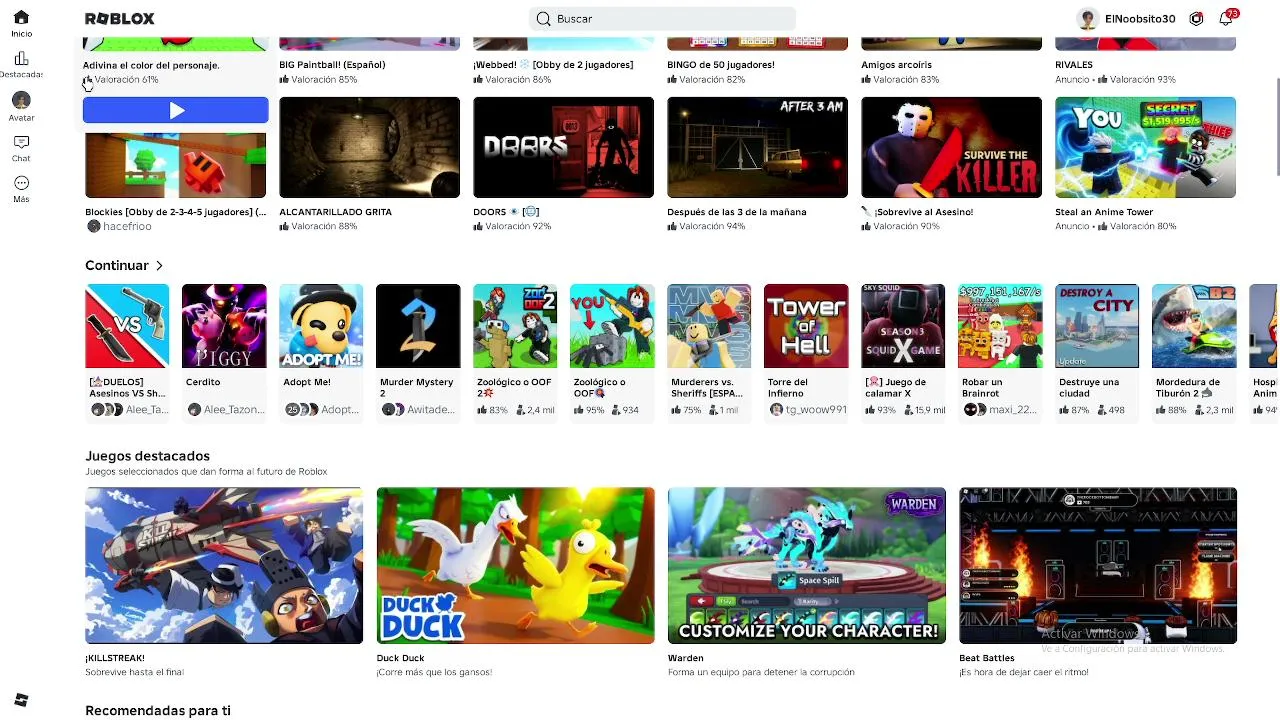
Task: Click the BIG Paintball! (Español) title
Action: pos(332,65)
